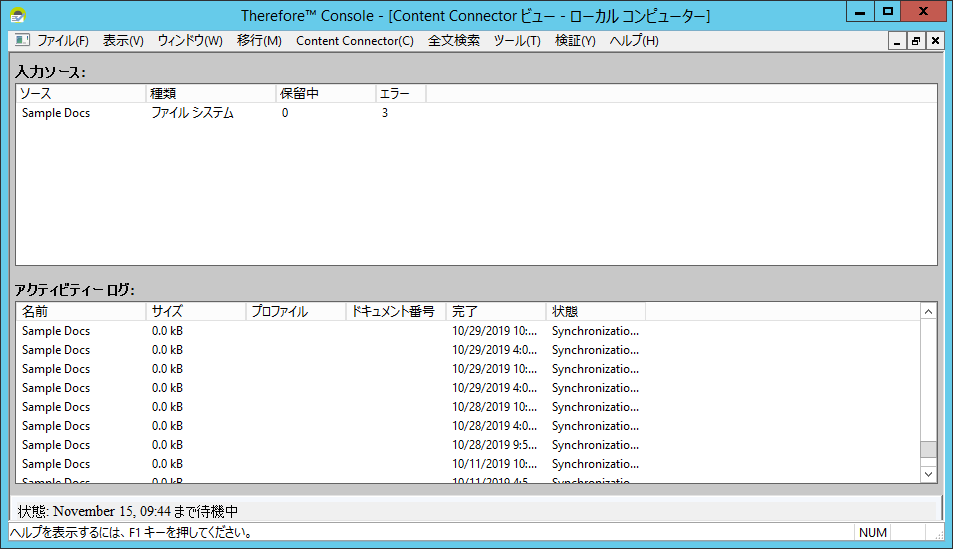Sort input sources by エラー column

click(x=401, y=94)
